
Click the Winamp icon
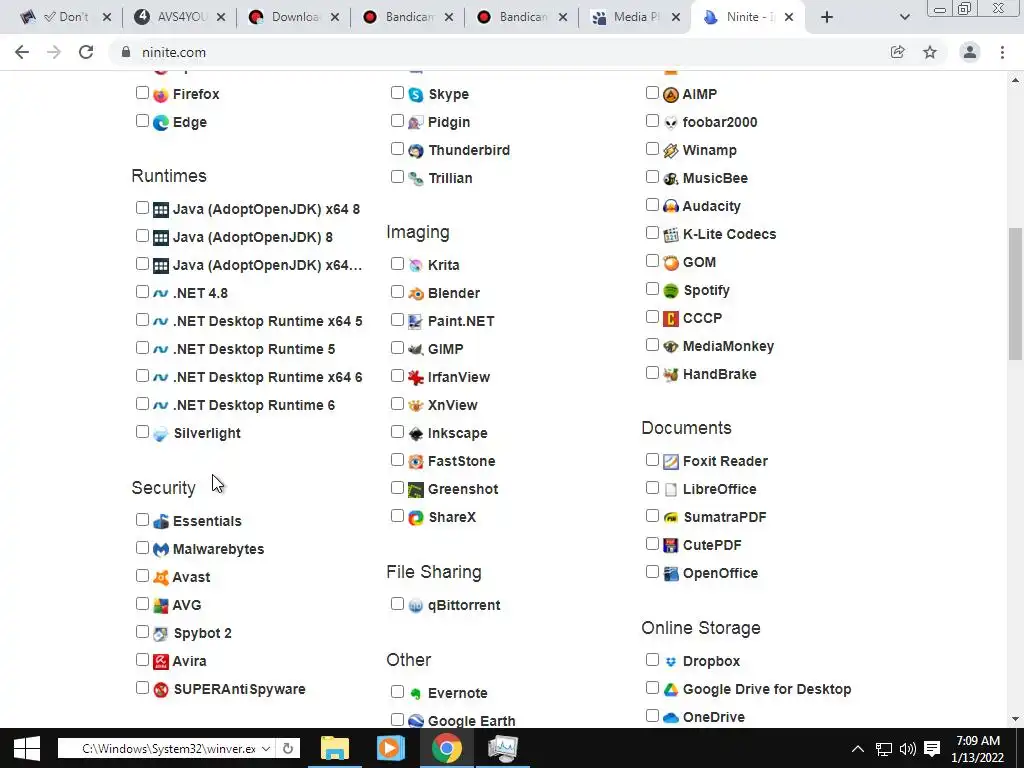(671, 151)
